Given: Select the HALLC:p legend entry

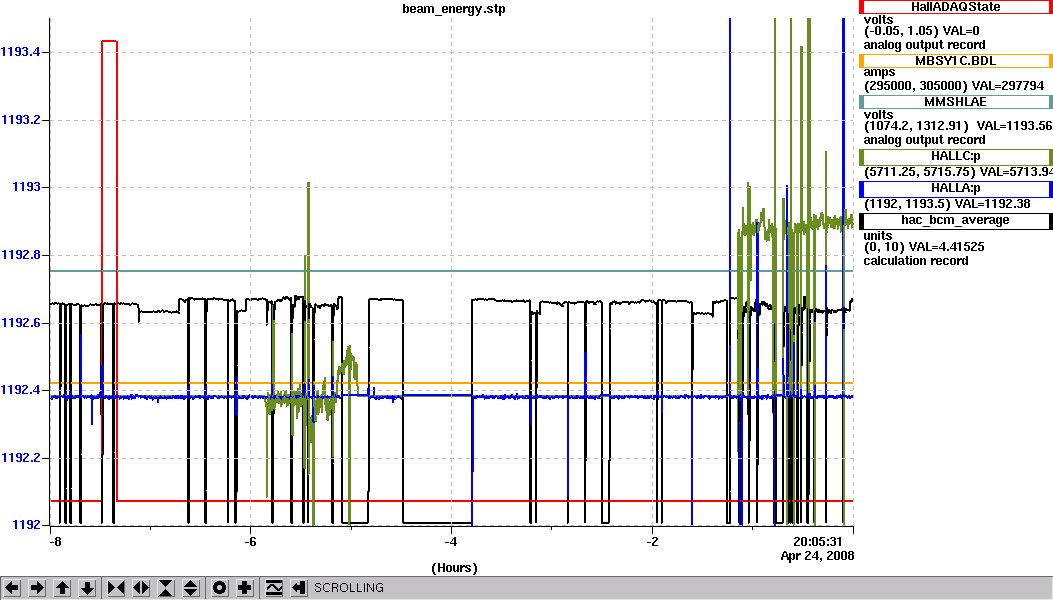Looking at the screenshot, I should click(956, 157).
